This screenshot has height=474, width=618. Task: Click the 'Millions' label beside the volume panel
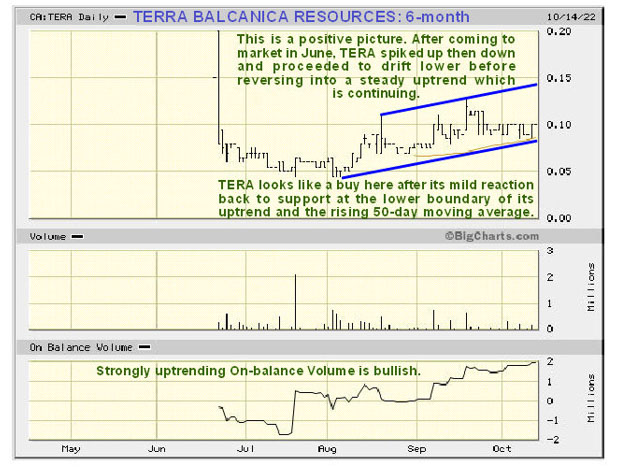[590, 287]
